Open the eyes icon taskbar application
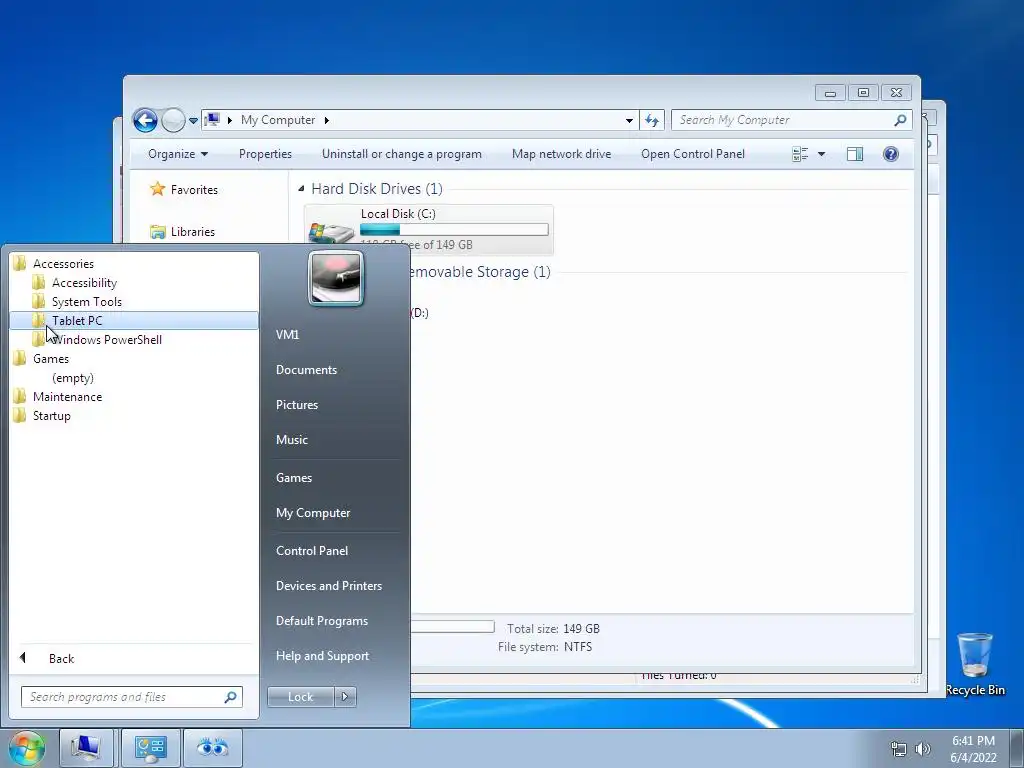The height and width of the screenshot is (768, 1024). pos(212,748)
